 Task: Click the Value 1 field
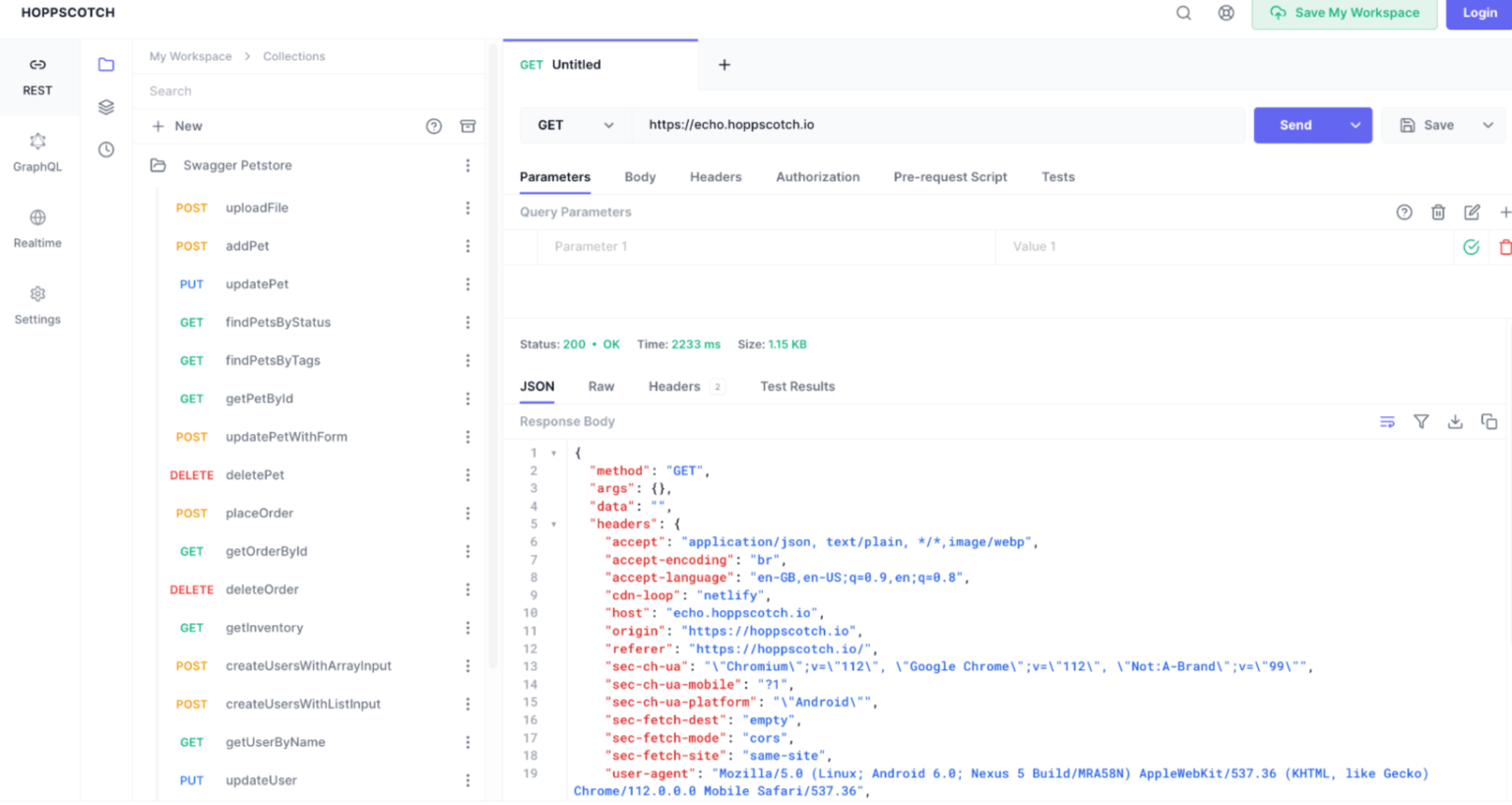pos(1224,247)
